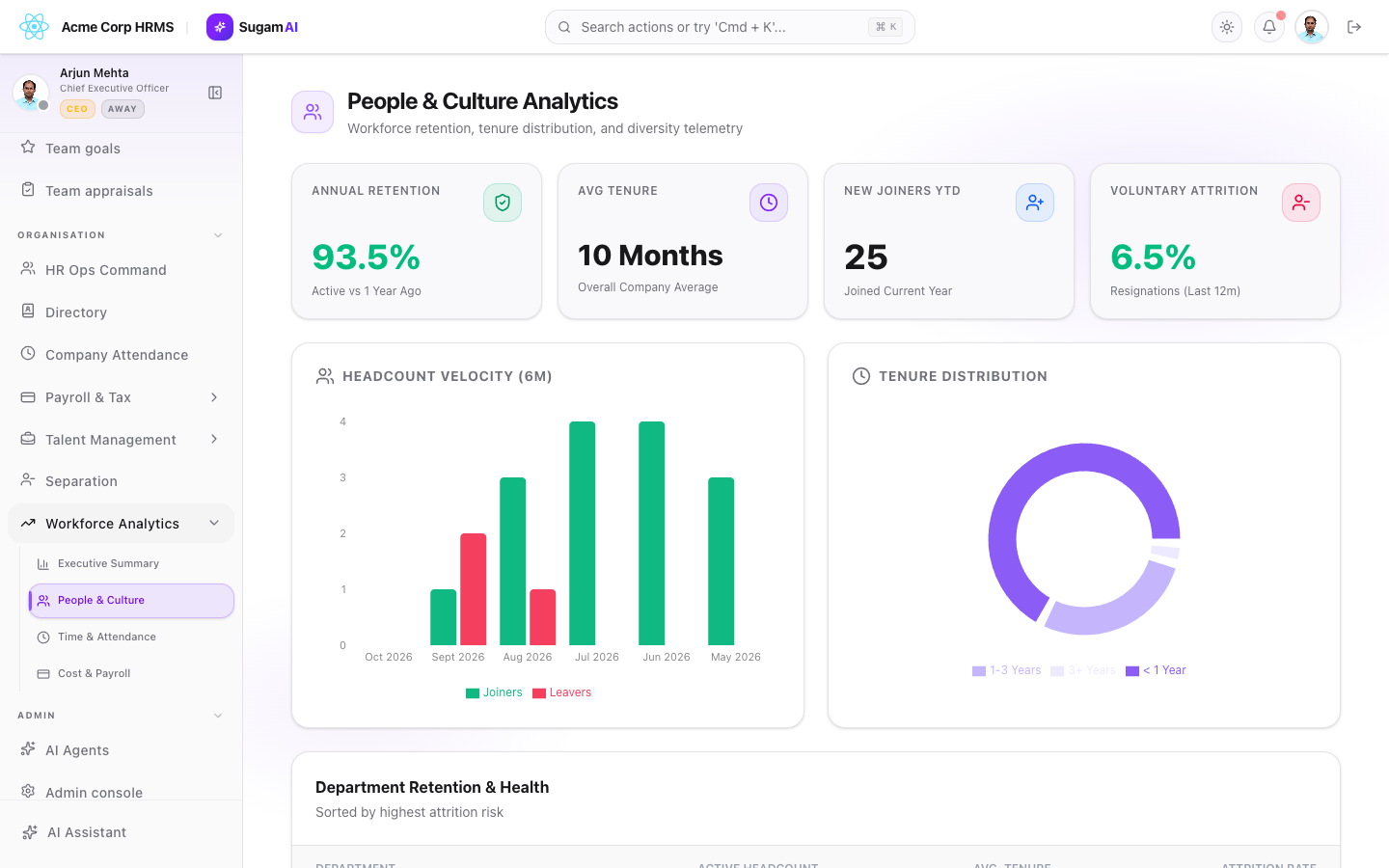Click the Jul 2026 Joiners green bar
1389x868 pixels.
583,533
